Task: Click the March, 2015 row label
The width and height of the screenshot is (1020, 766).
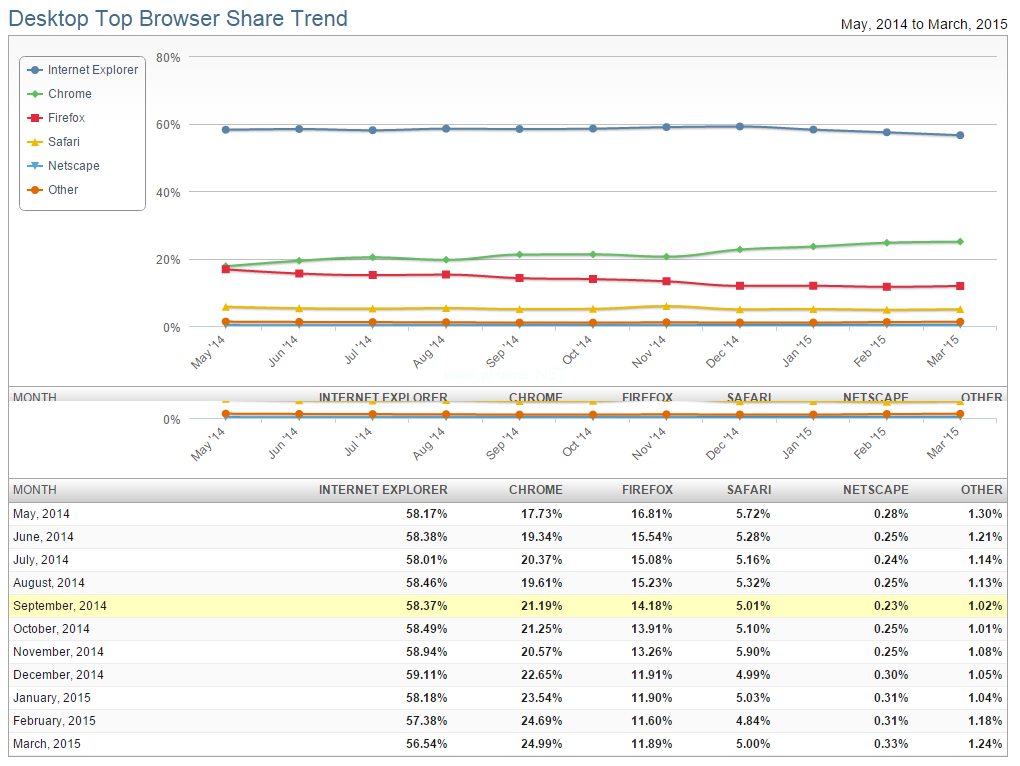Action: (x=47, y=744)
